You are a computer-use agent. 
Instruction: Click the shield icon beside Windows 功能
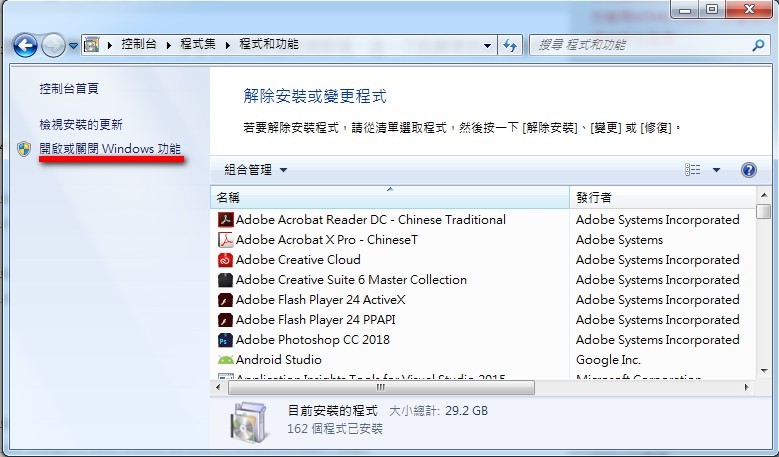tap(24, 149)
